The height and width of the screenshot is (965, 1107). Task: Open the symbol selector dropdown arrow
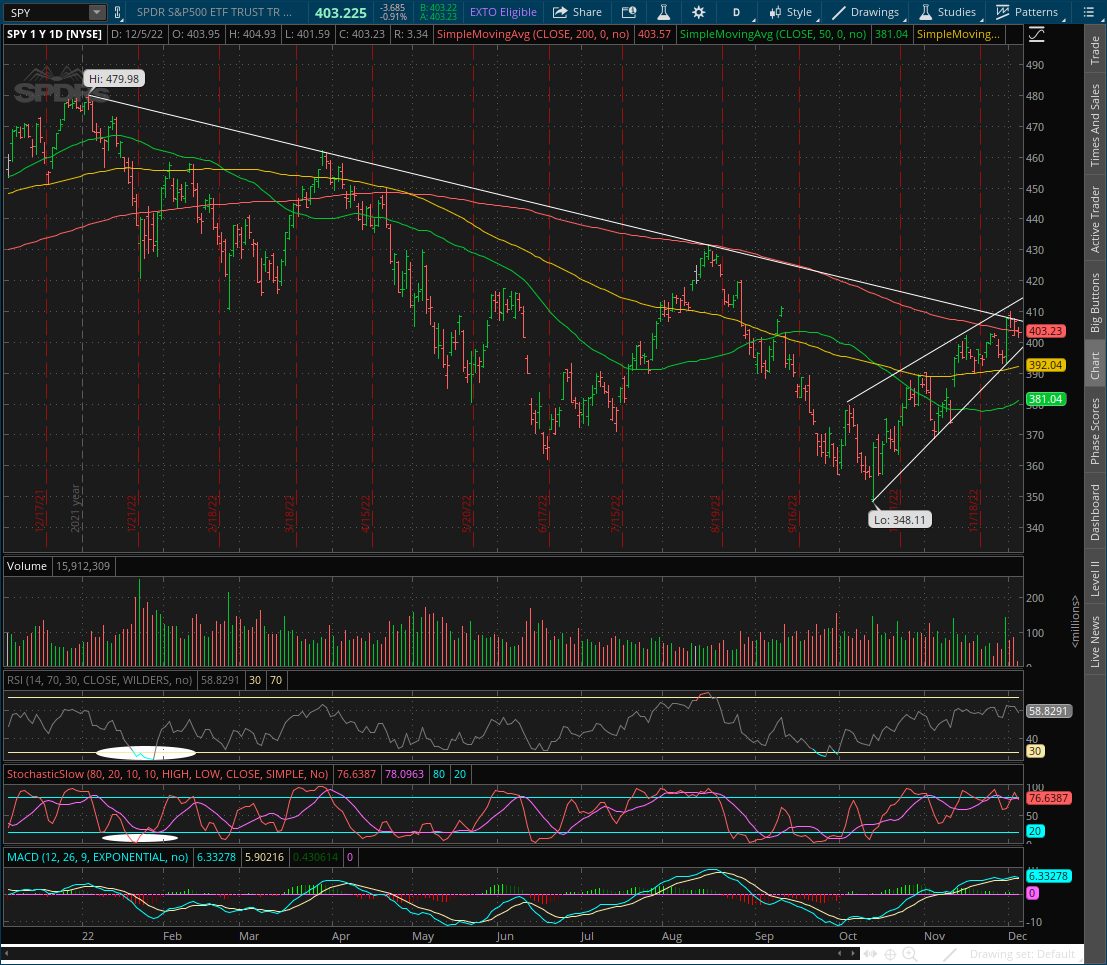click(97, 12)
